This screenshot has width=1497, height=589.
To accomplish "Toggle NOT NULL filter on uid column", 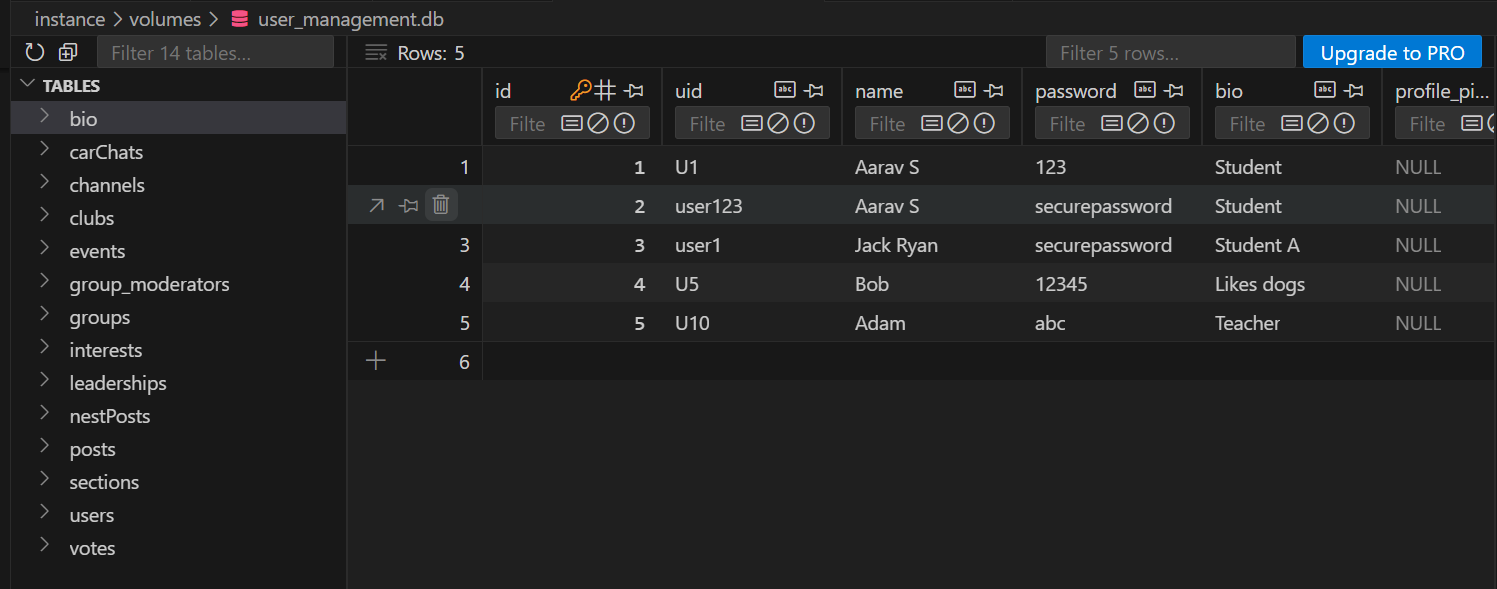I will click(804, 124).
